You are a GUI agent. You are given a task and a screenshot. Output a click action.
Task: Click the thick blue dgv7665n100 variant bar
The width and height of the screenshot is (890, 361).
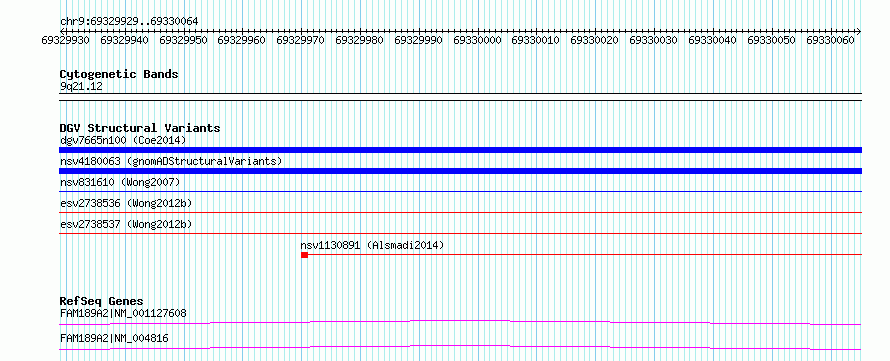pyautogui.click(x=460, y=150)
